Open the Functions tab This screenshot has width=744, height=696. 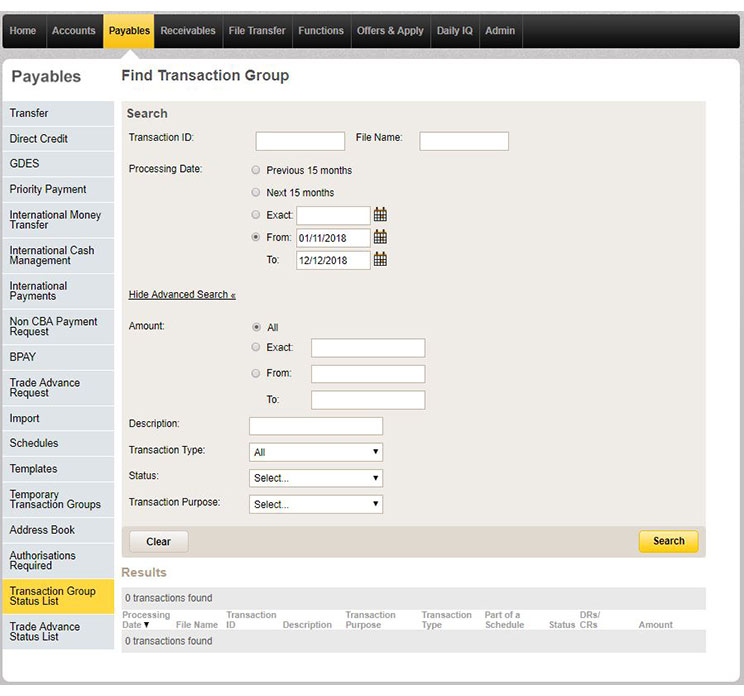[x=321, y=31]
